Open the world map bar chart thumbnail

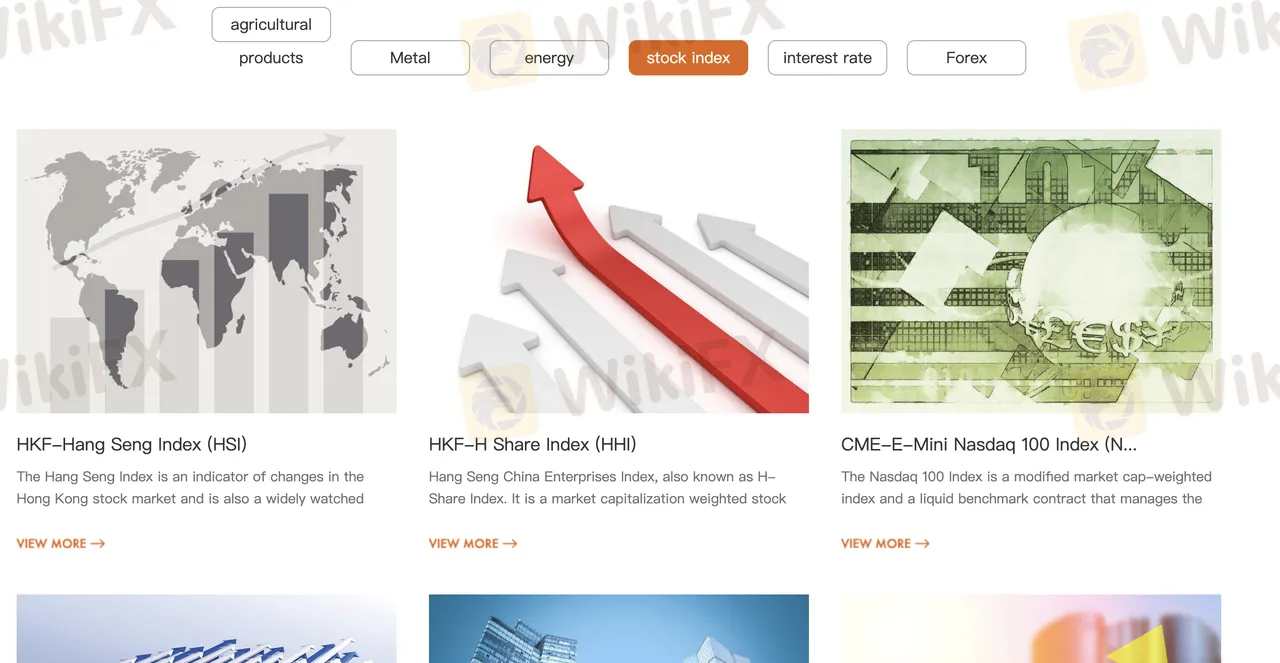coord(207,271)
